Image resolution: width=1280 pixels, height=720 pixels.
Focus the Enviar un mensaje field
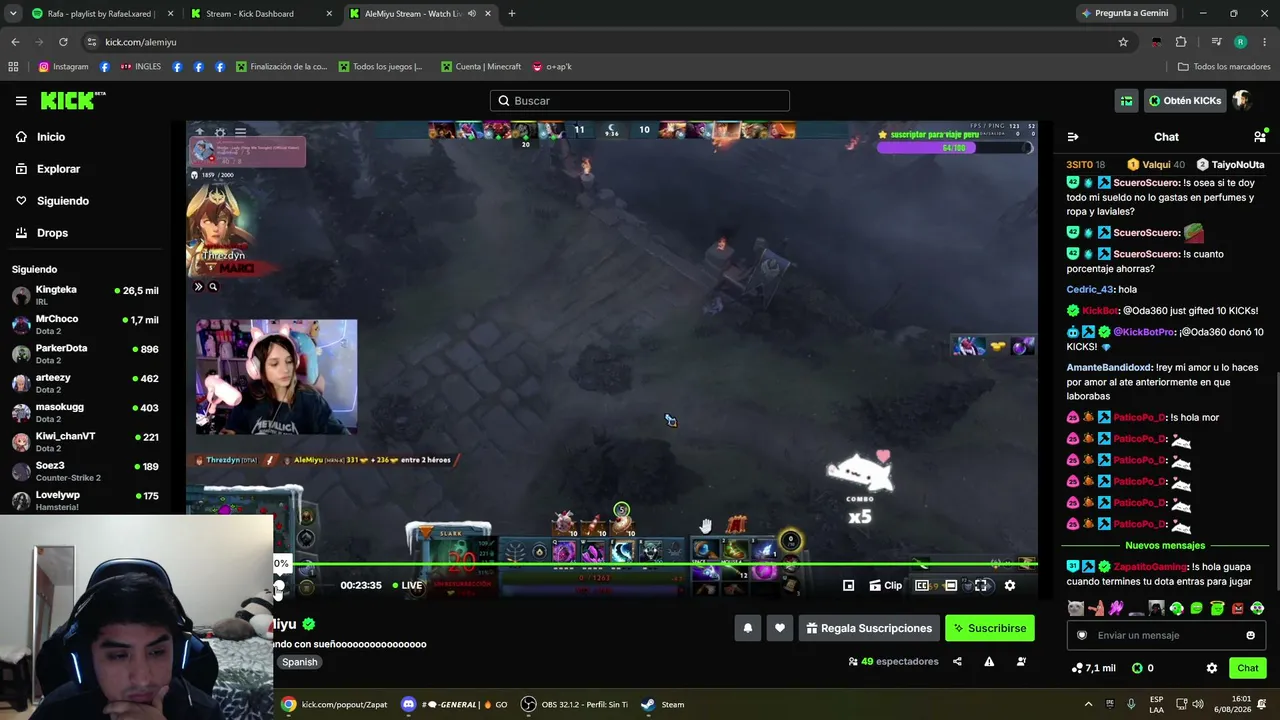click(x=1166, y=635)
